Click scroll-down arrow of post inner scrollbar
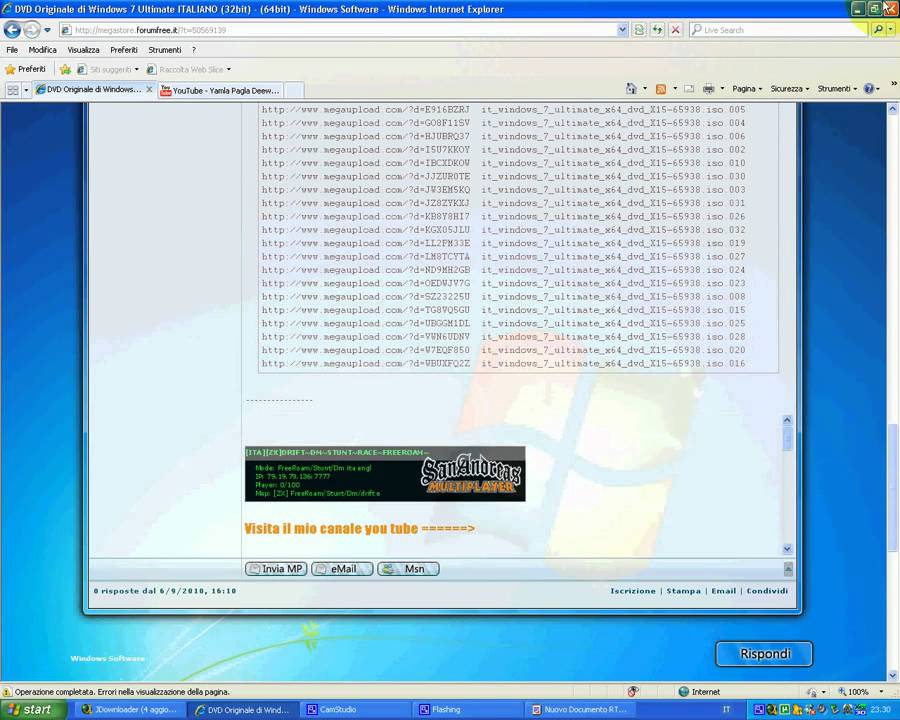The width and height of the screenshot is (900, 720). (787, 549)
